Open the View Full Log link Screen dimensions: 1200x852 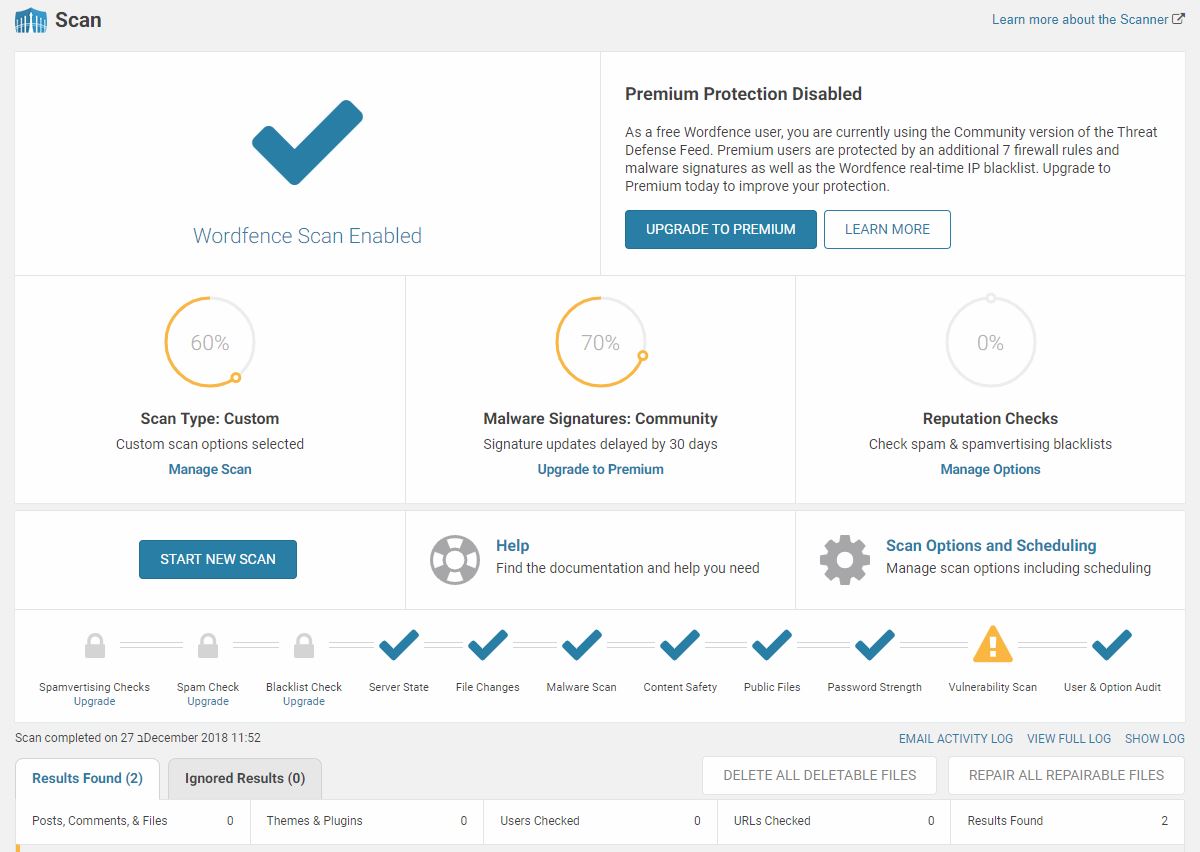[1069, 739]
